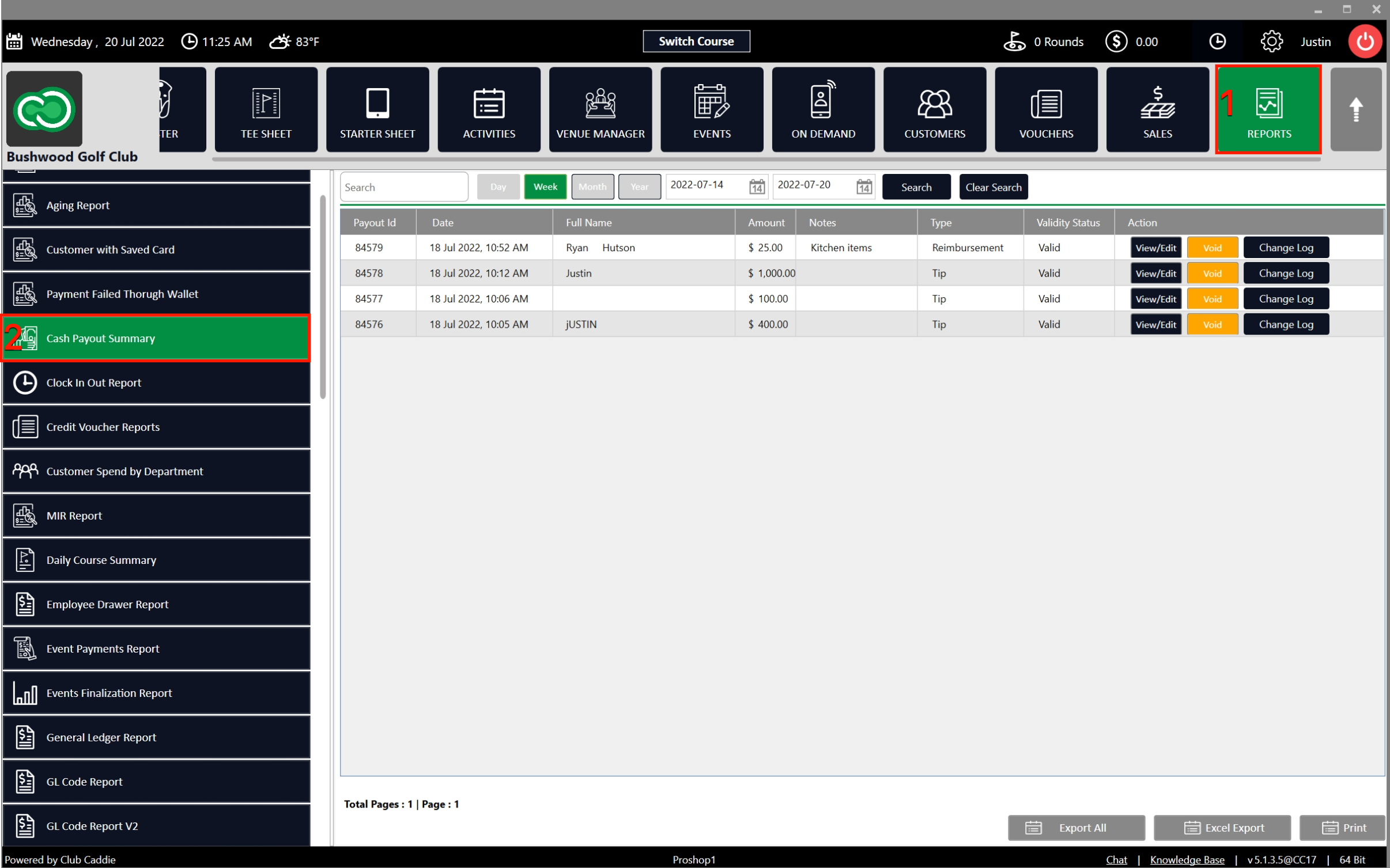This screenshot has width=1390, height=868.
Task: Open the Aging Report
Action: click(157, 205)
